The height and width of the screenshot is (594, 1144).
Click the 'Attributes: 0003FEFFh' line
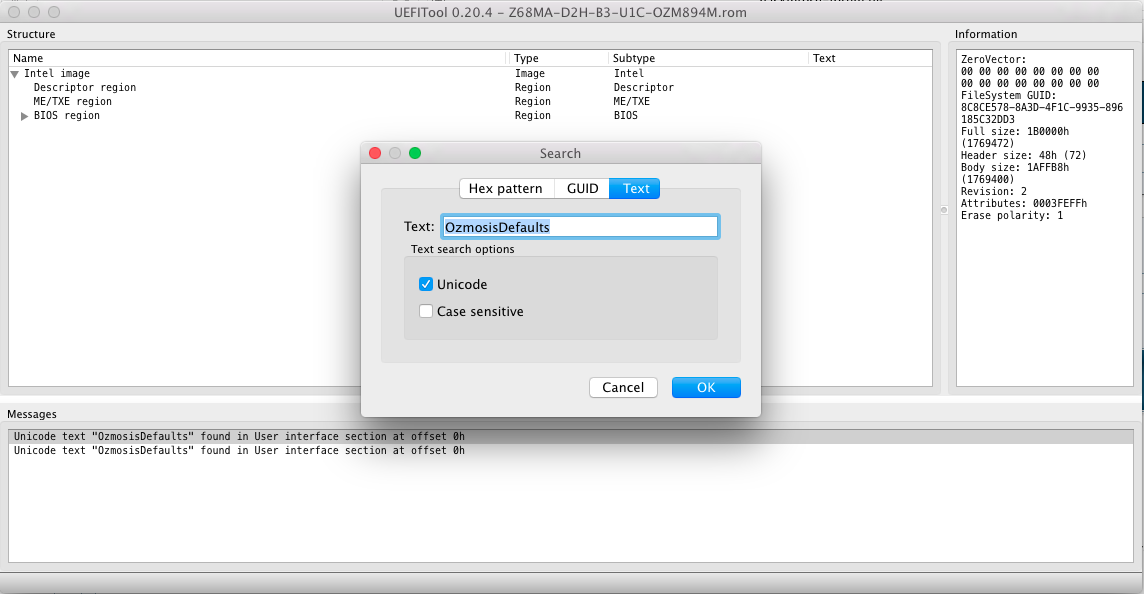pos(1024,204)
